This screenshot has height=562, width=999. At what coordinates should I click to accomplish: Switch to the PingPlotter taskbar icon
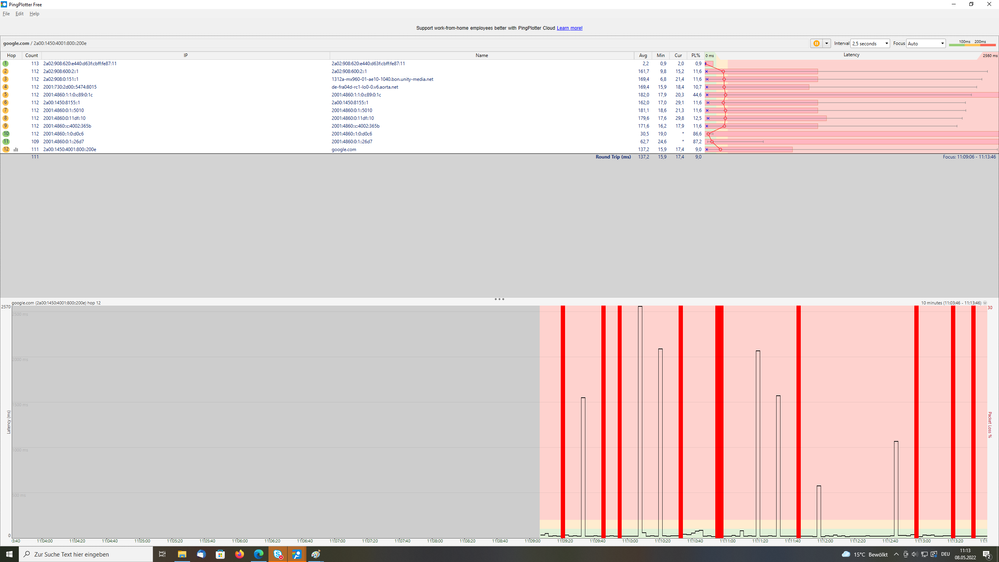coord(296,554)
